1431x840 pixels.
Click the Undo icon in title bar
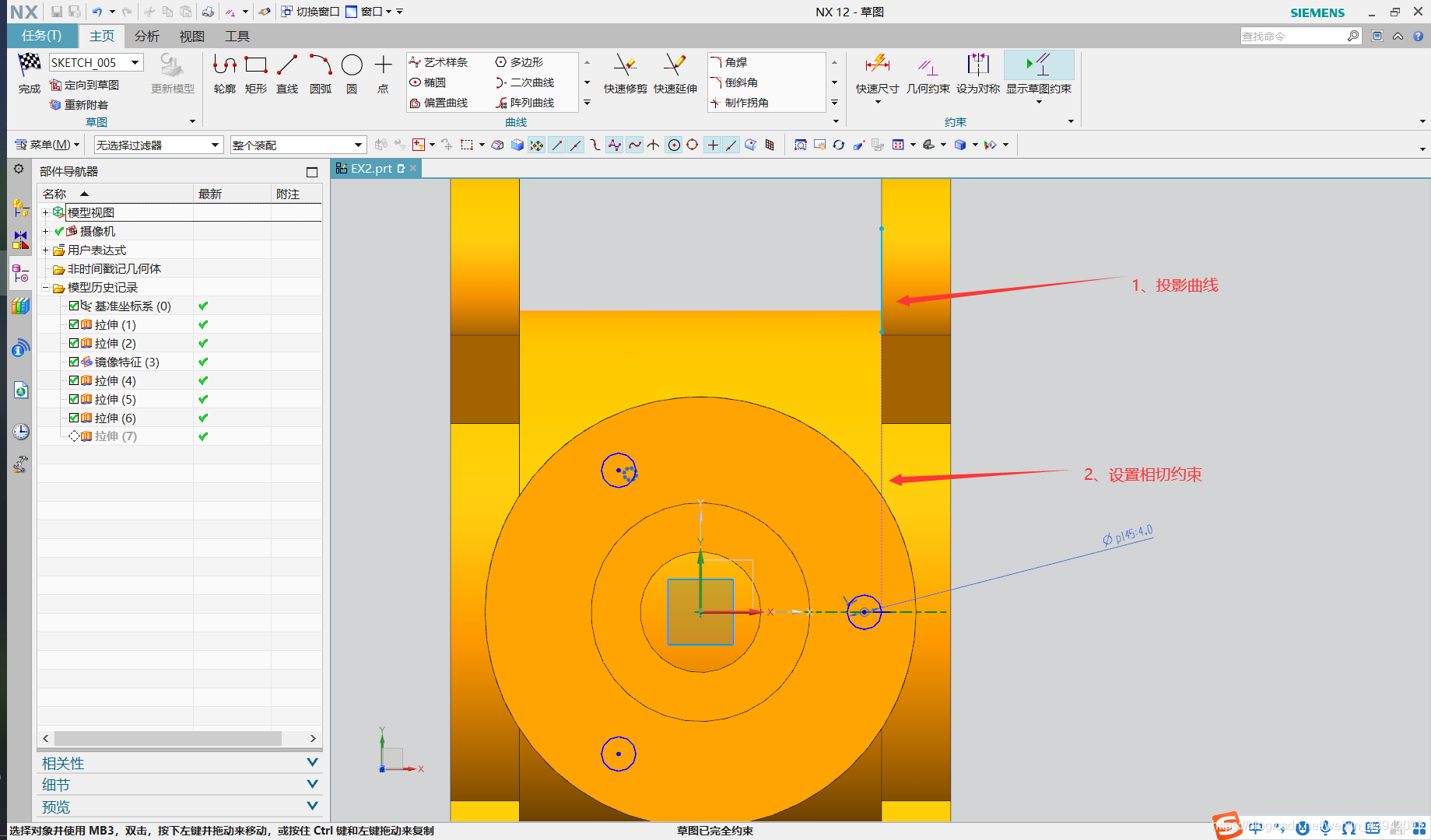click(96, 12)
